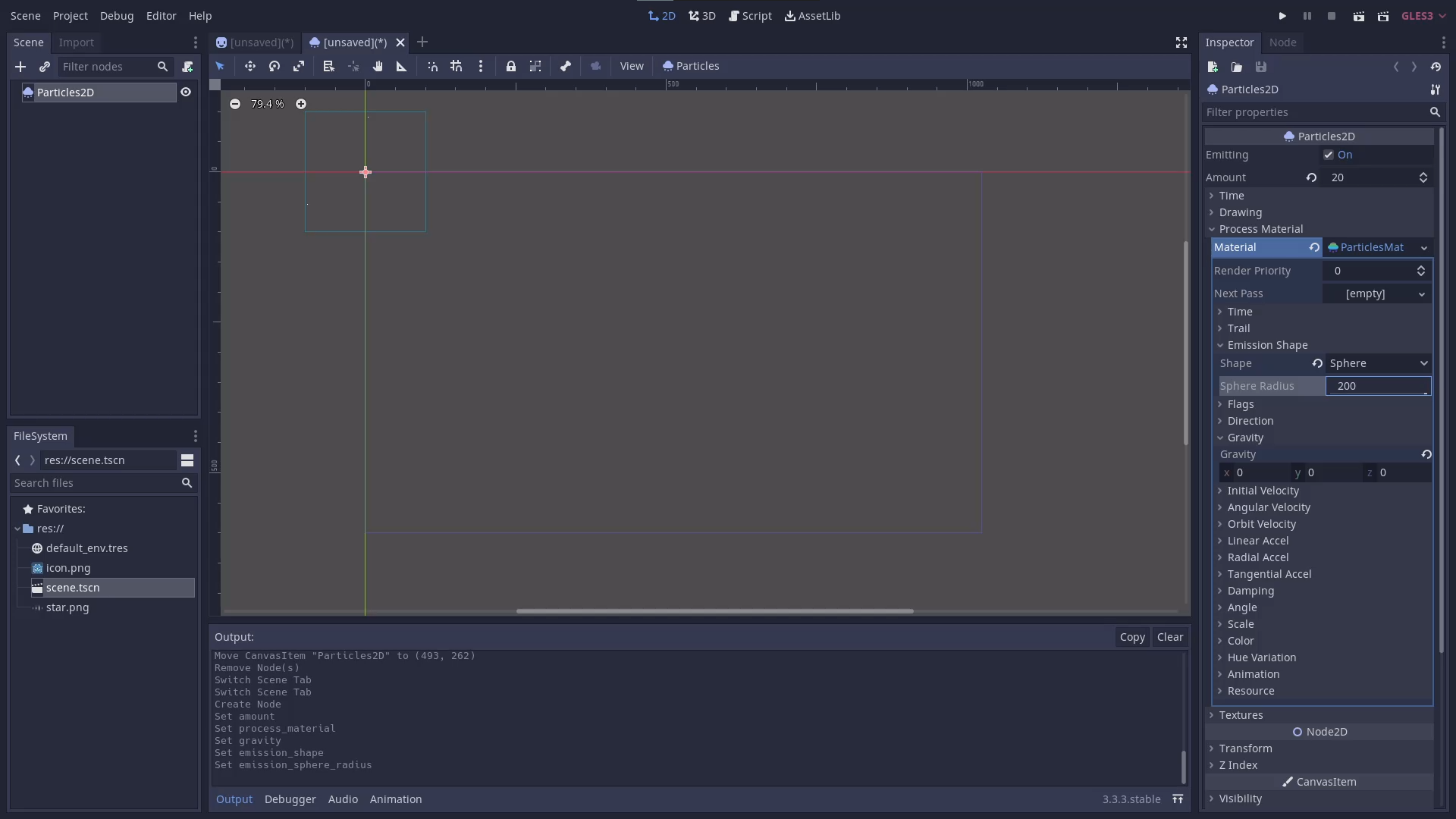Open the View menu button
This screenshot has width=1456, height=819.
point(632,66)
